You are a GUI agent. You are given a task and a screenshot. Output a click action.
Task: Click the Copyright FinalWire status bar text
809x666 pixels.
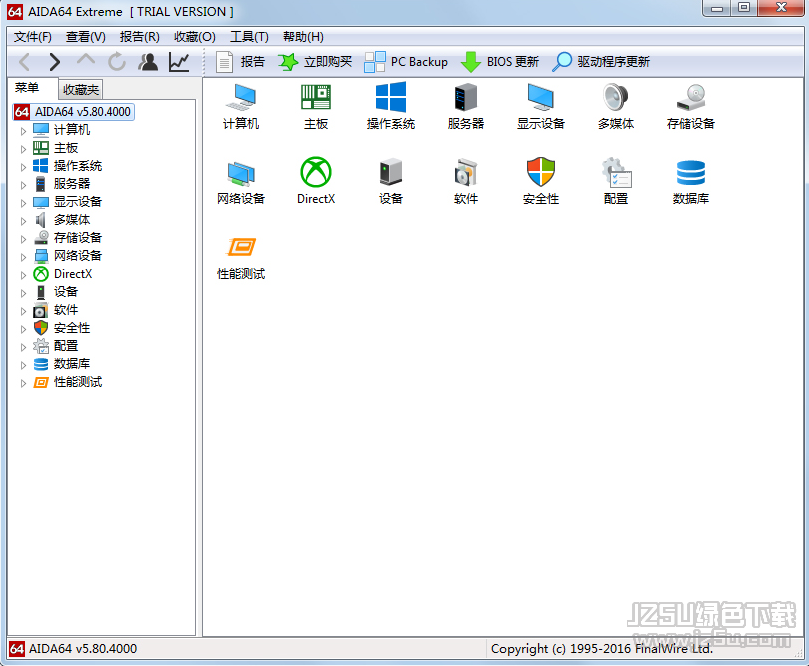tap(602, 649)
